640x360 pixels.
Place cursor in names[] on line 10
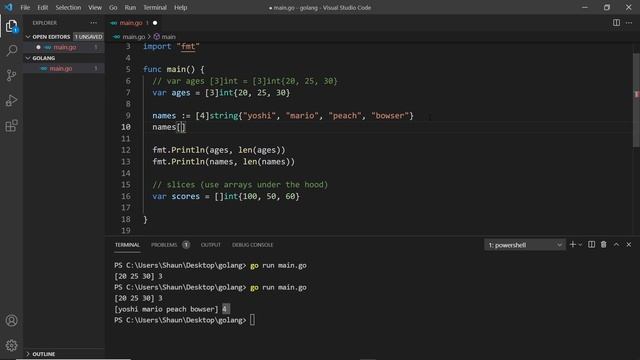pyautogui.click(x=182, y=127)
